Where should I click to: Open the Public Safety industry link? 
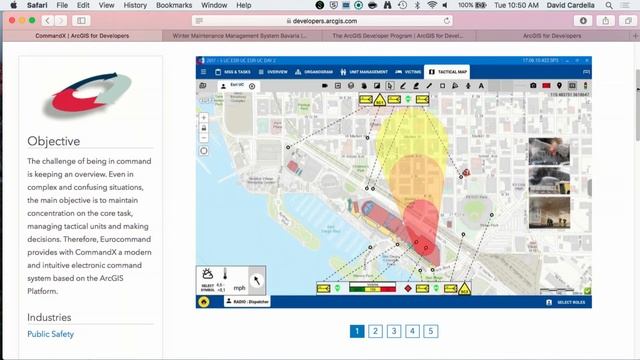(x=51, y=334)
